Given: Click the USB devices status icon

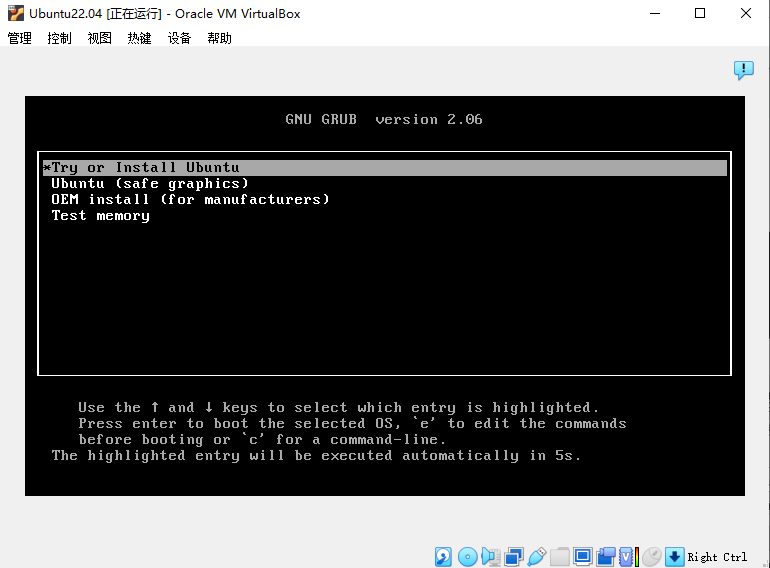Looking at the screenshot, I should click(x=537, y=557).
